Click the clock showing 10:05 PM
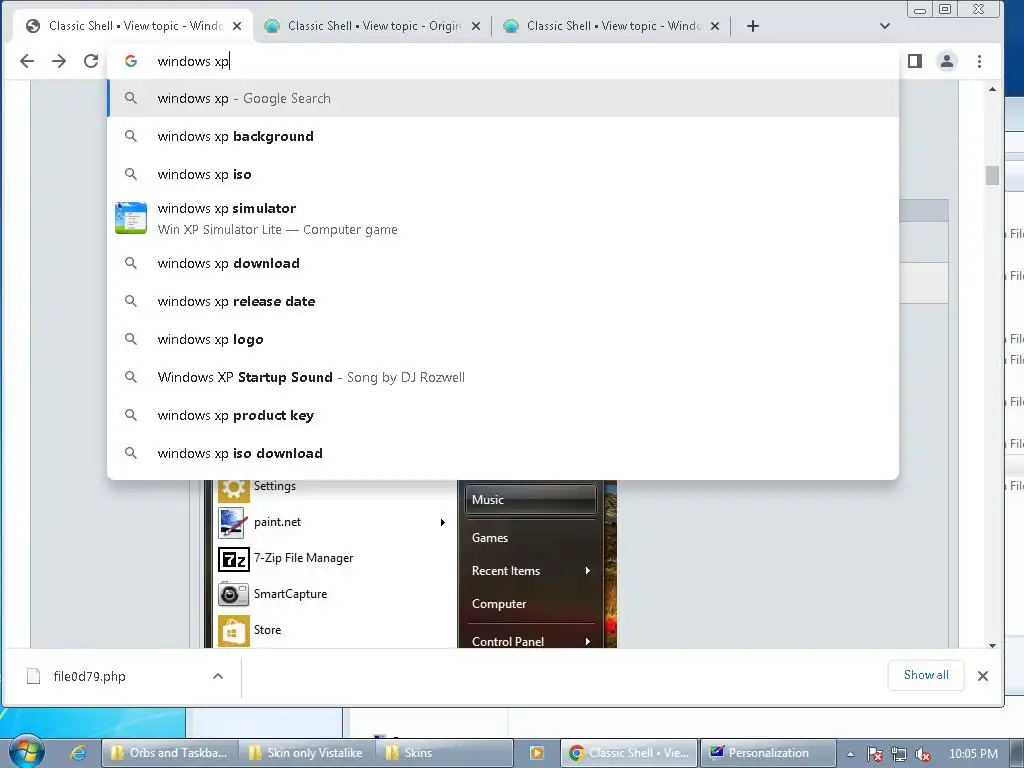This screenshot has width=1024, height=768. [973, 754]
